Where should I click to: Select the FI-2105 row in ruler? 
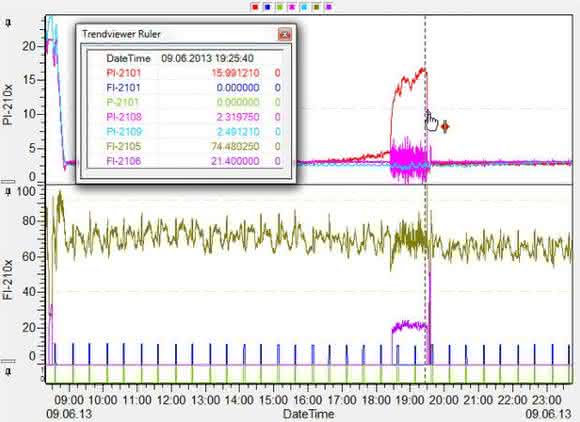click(184, 146)
